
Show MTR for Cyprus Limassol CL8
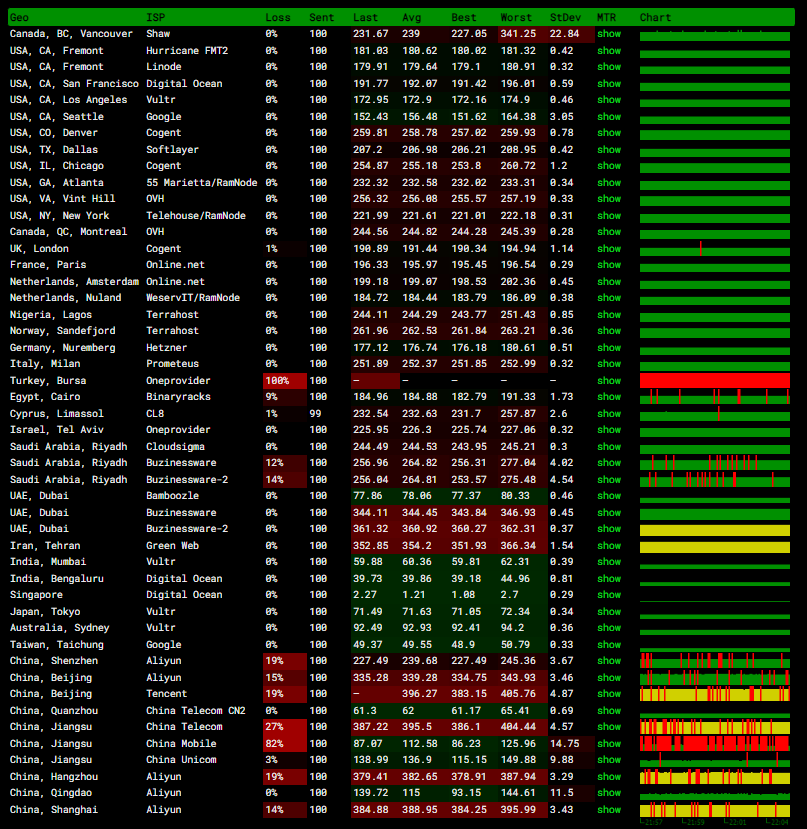pyautogui.click(x=609, y=413)
